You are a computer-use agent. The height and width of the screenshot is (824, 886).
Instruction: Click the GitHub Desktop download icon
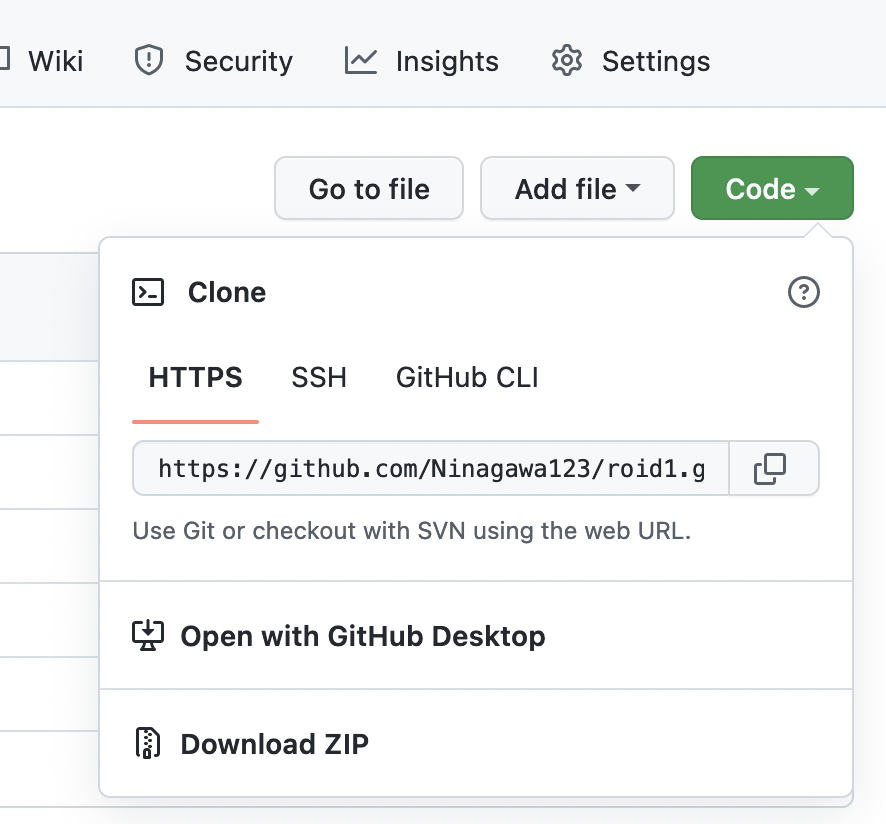tap(148, 636)
